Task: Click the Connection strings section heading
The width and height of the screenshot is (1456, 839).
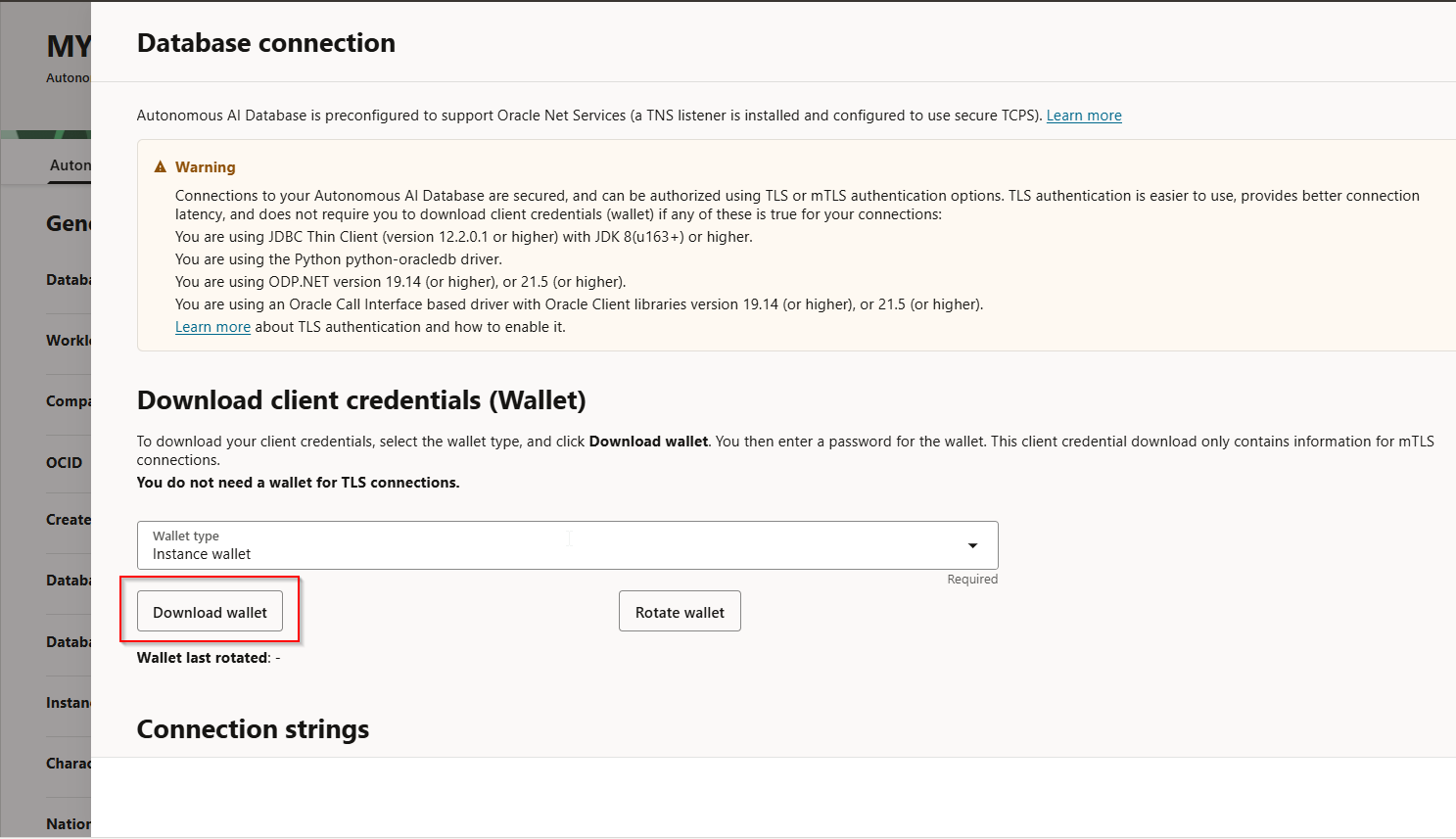Action: click(x=253, y=728)
